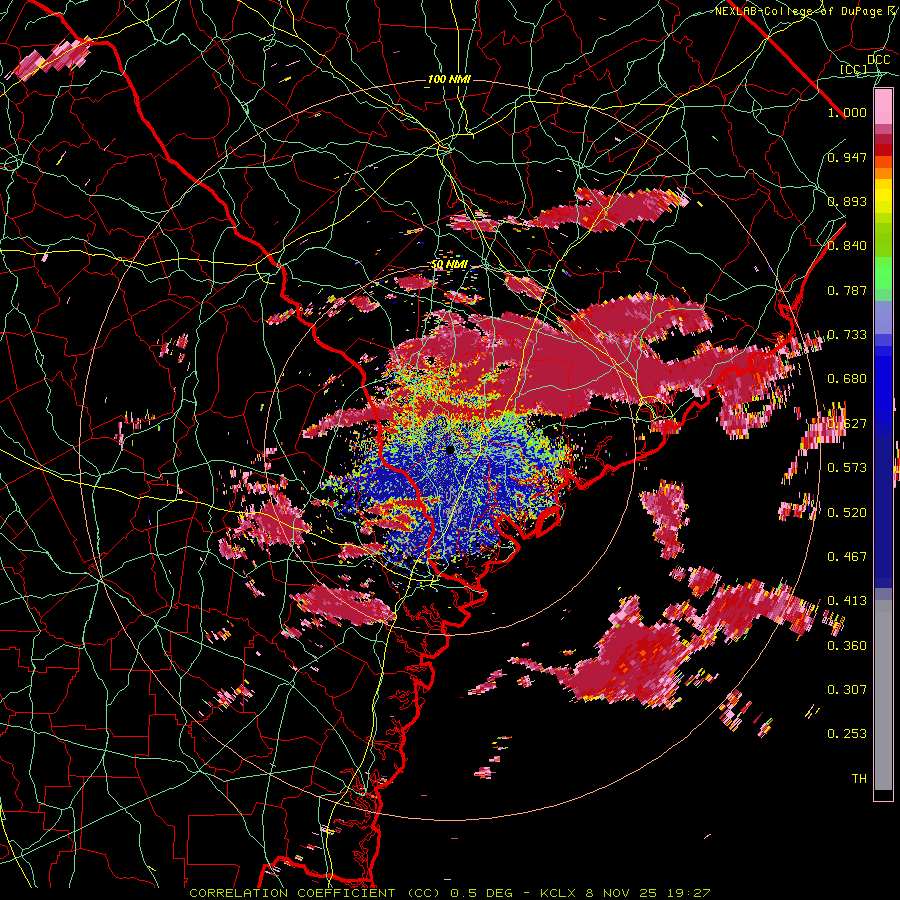Click the 0.467 legend value
900x900 pixels.
[x=847, y=557]
